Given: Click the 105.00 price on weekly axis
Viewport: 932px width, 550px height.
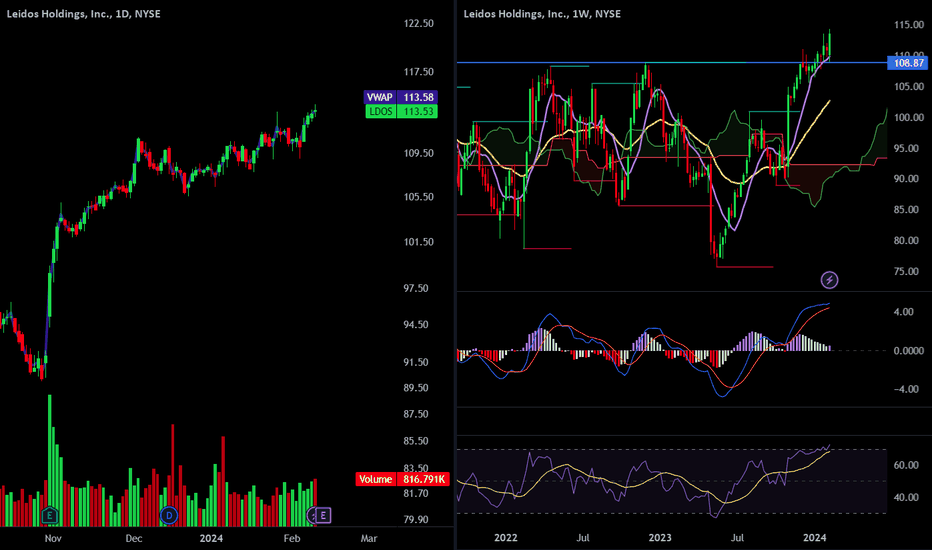Looking at the screenshot, I should point(909,86).
